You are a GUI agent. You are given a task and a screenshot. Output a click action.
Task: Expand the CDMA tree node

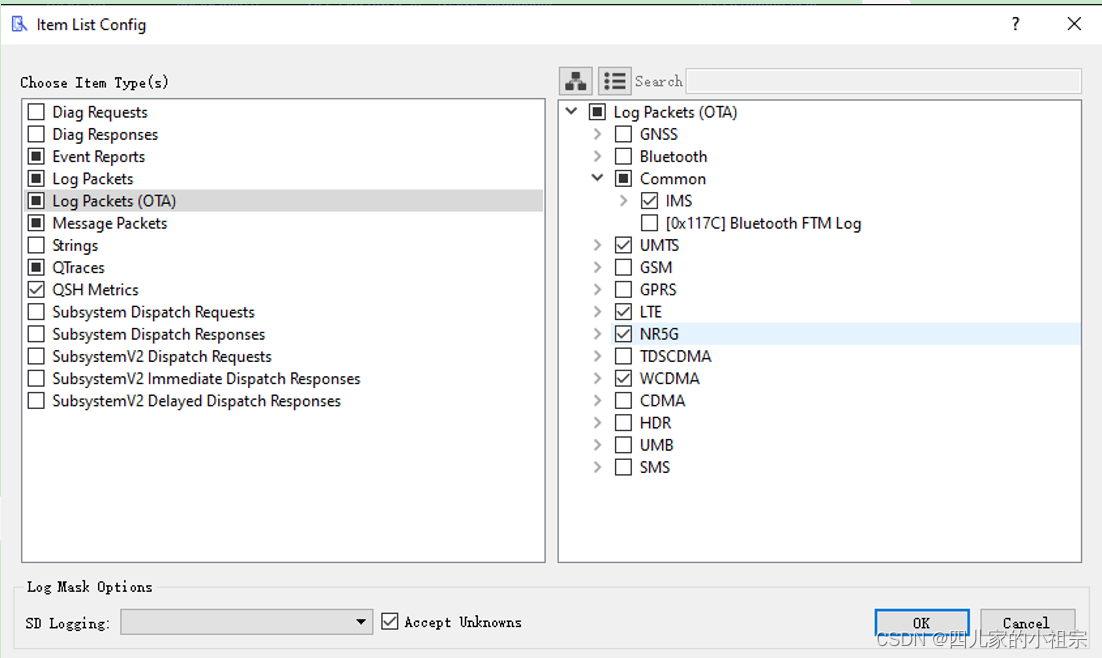(597, 400)
